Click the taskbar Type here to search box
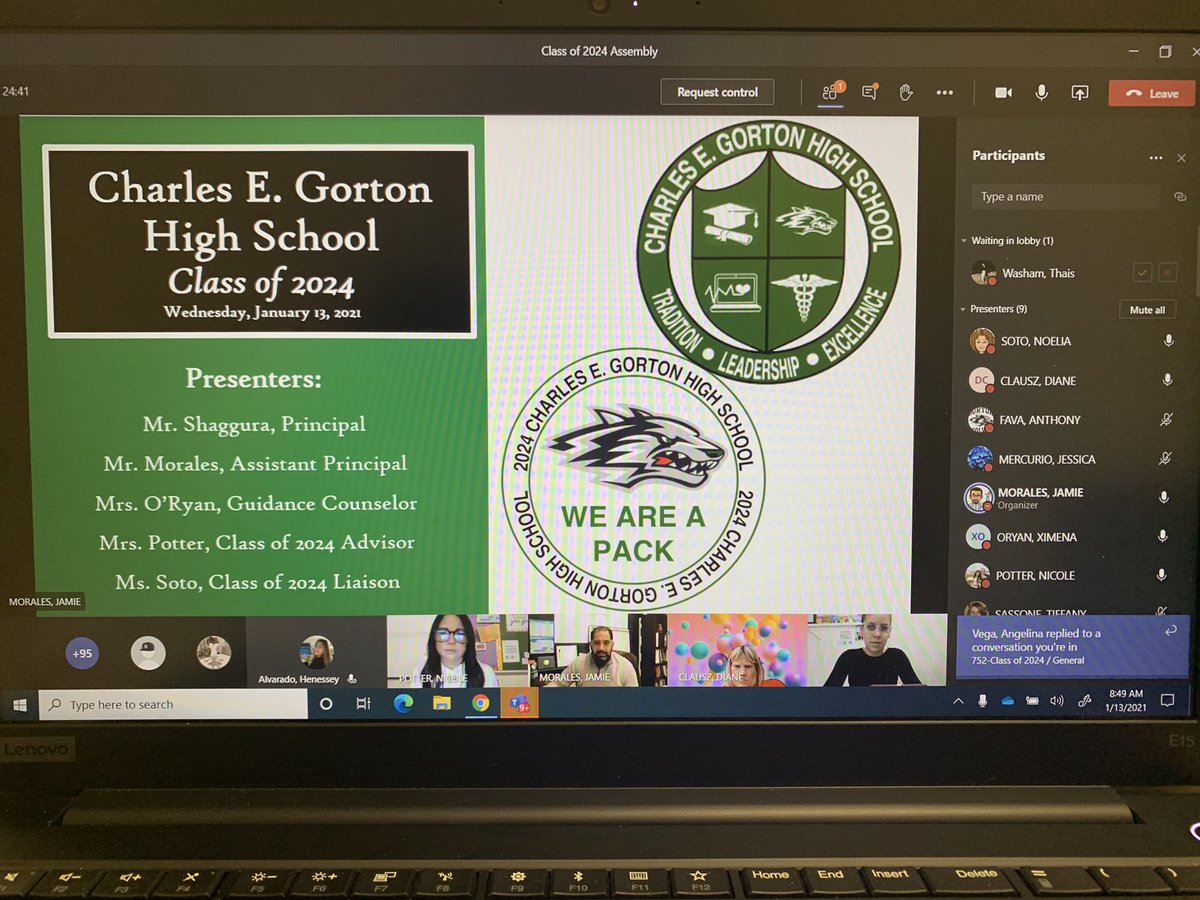Viewport: 1200px width, 900px height. pyautogui.click(x=173, y=704)
